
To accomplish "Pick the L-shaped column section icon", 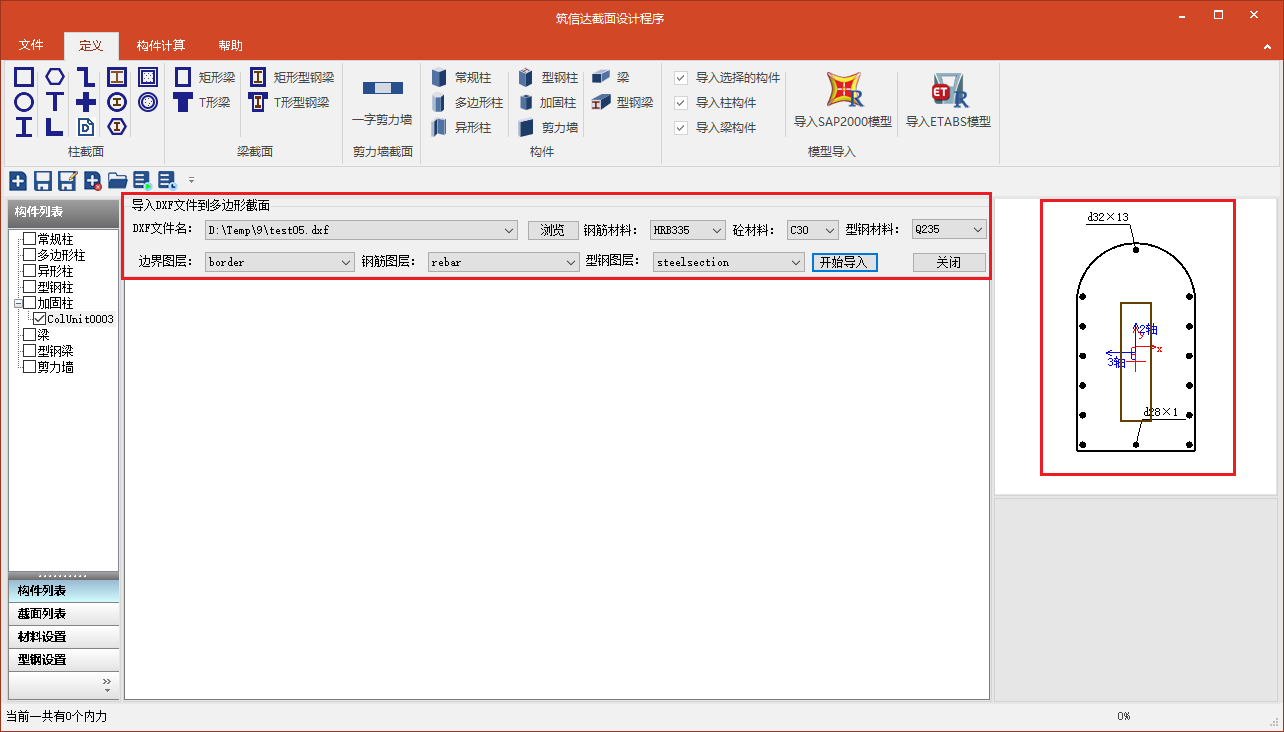I will (x=55, y=127).
